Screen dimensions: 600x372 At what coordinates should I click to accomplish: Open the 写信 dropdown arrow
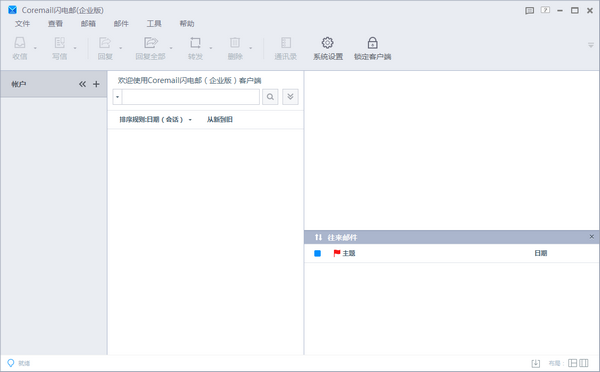[x=75, y=48]
